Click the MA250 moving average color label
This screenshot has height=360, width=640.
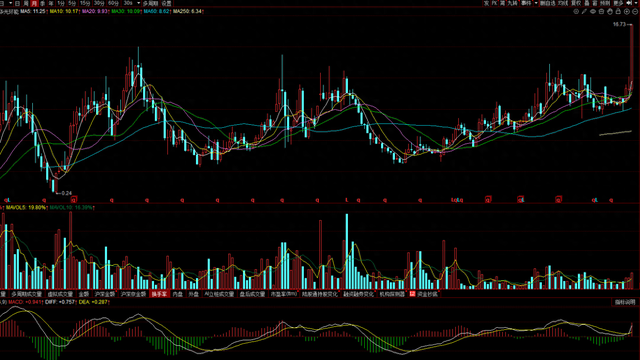[187, 11]
